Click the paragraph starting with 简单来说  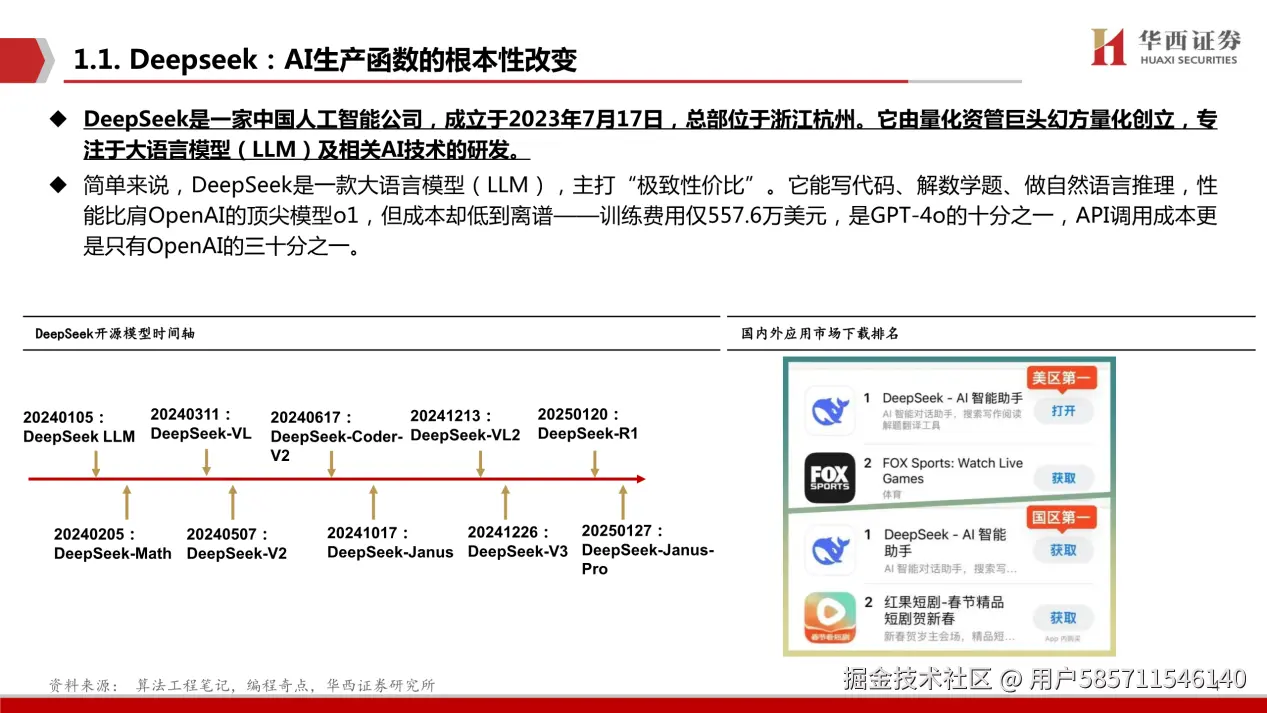coord(650,216)
